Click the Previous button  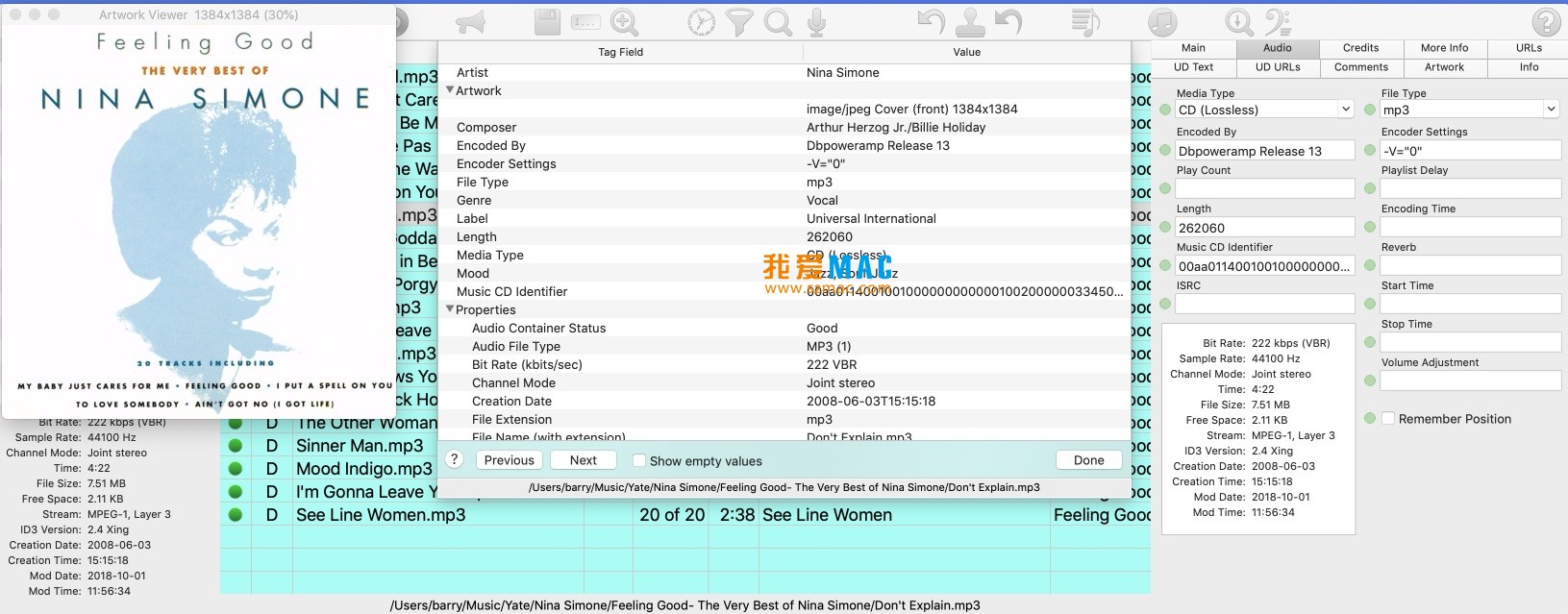coord(509,460)
